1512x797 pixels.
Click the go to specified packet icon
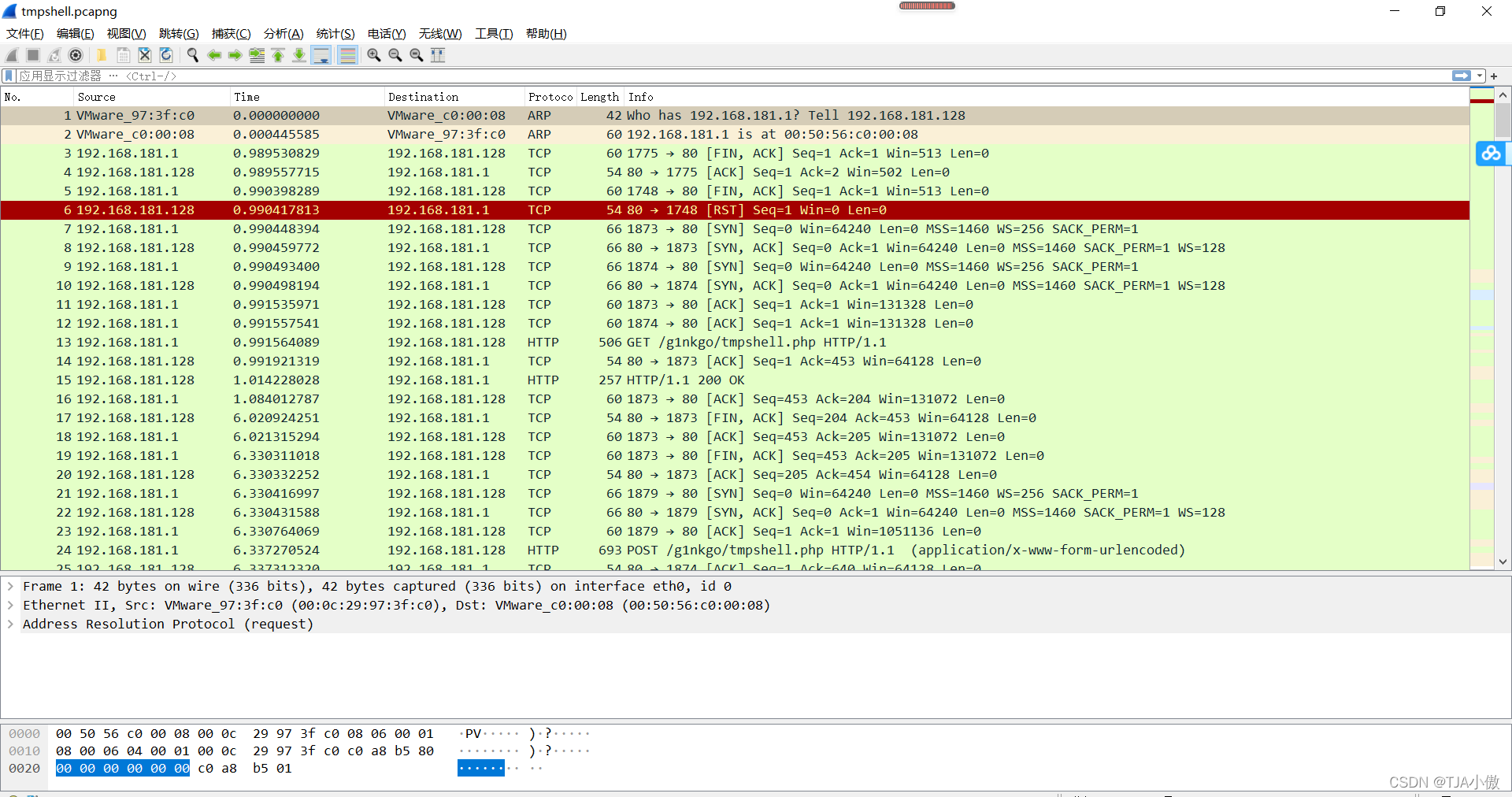(x=257, y=55)
